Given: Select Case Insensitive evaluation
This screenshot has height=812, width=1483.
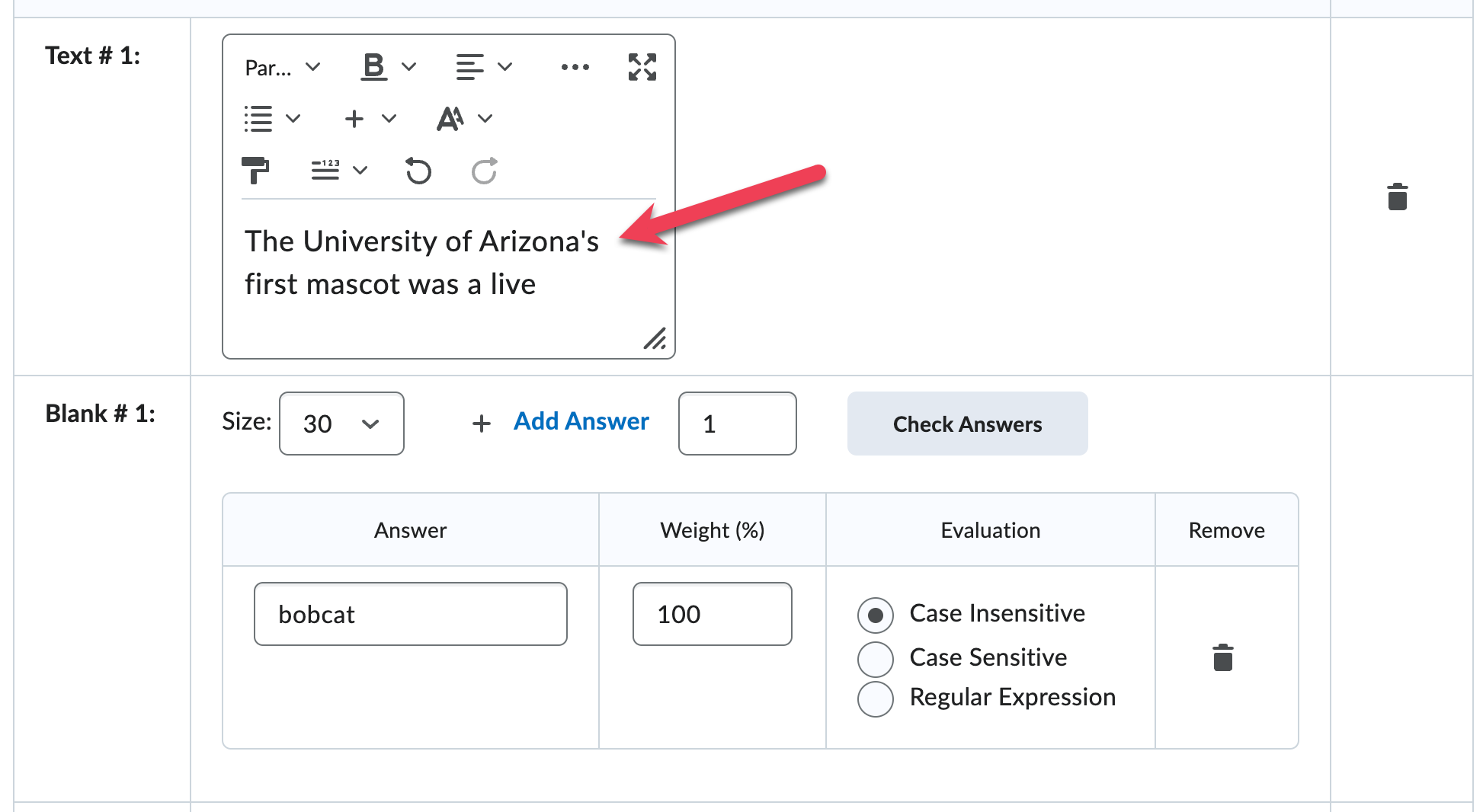Looking at the screenshot, I should pos(876,615).
